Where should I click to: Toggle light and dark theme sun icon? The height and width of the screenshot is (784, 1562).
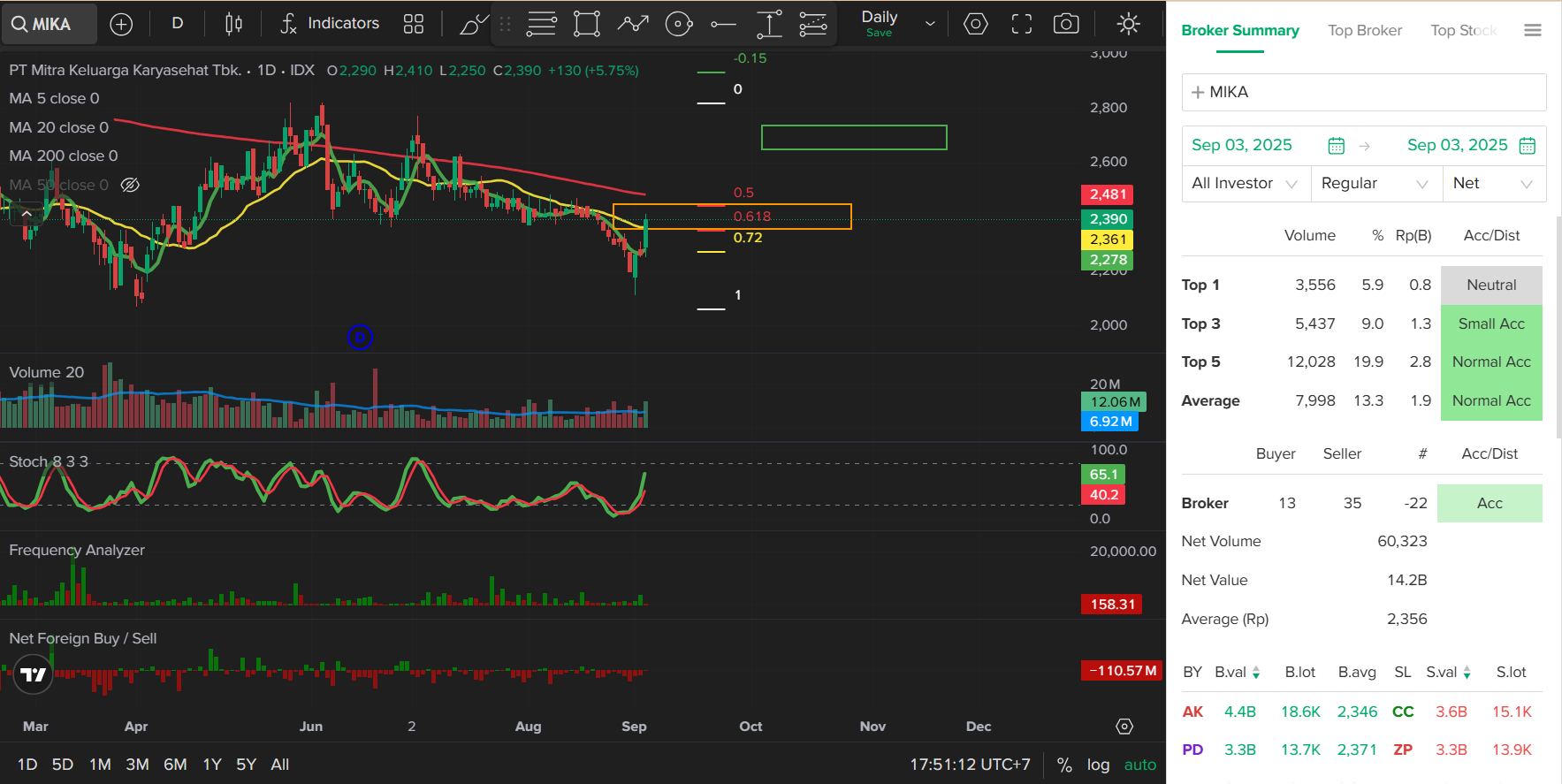tap(1129, 24)
